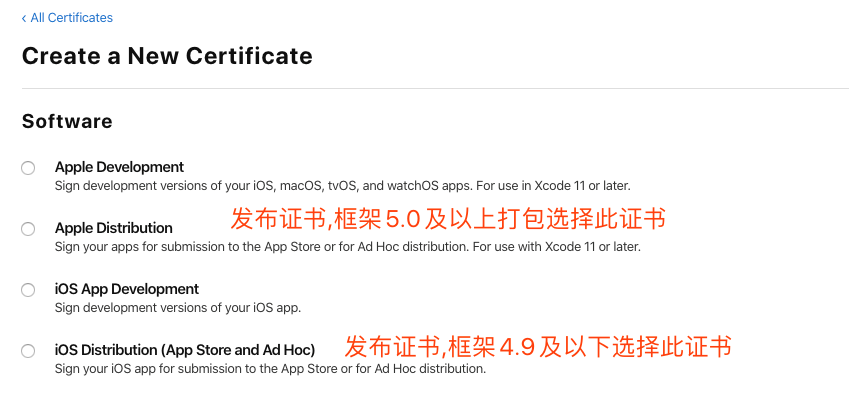This screenshot has width=849, height=401.
Task: Select the iOS Distribution (App Store and Ad Hoc) radio button
Action: [28, 351]
